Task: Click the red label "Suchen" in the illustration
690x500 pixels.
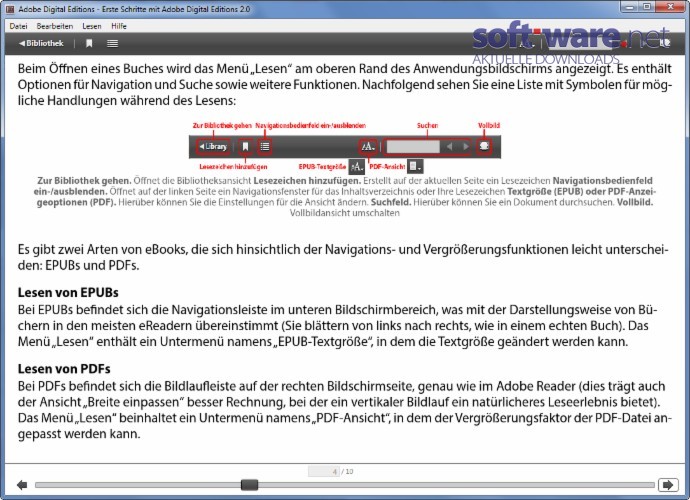Action: (427, 125)
